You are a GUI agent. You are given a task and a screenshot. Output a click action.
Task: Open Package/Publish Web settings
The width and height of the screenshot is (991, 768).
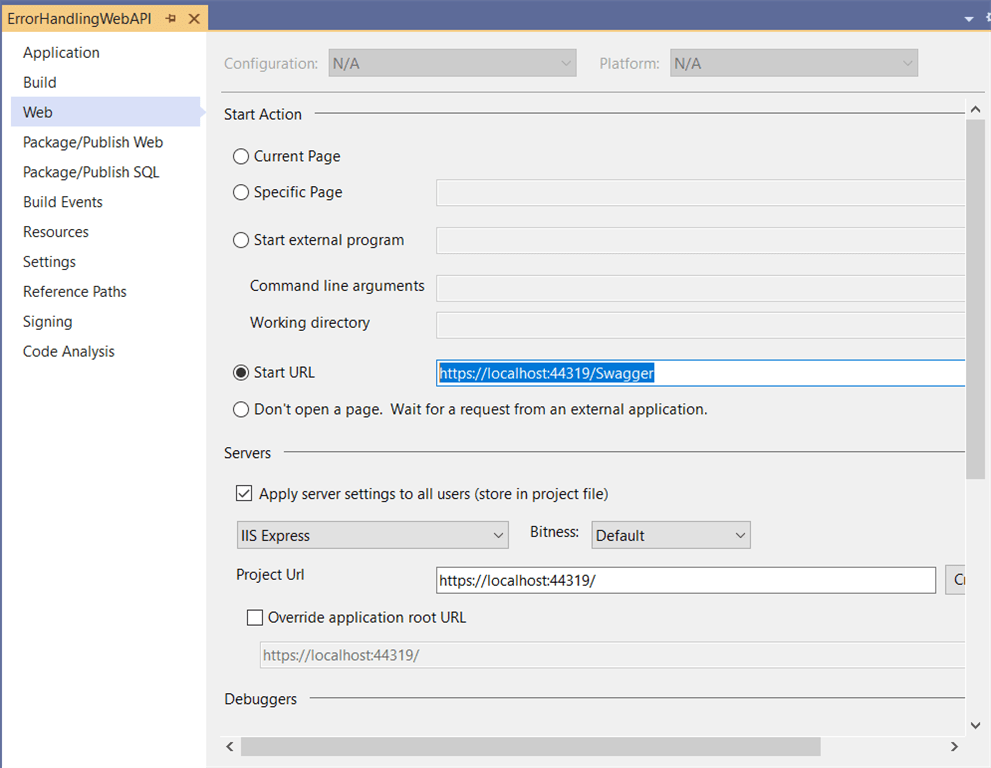tap(92, 142)
